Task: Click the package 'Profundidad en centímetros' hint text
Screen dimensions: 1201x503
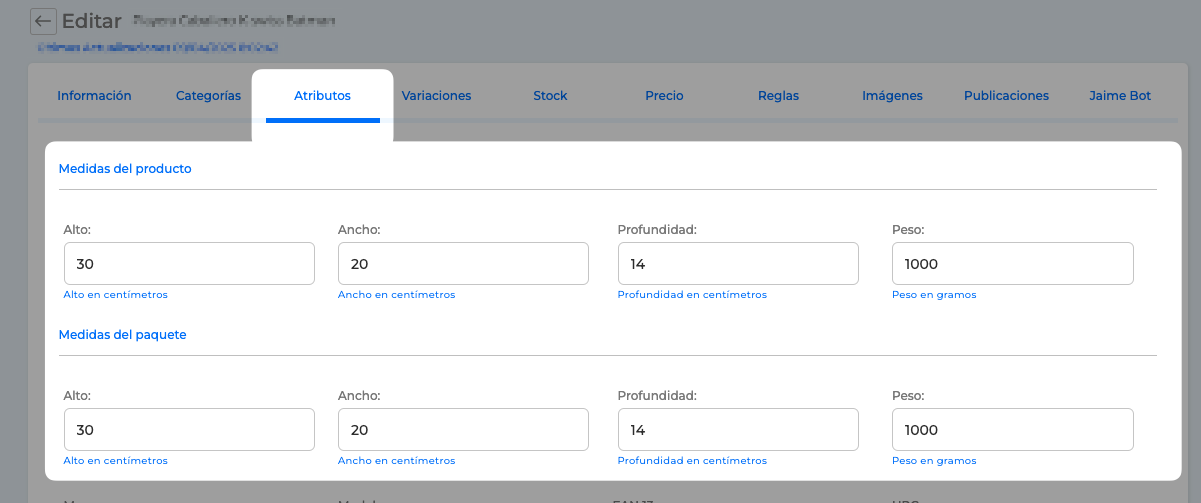Action: tap(692, 461)
